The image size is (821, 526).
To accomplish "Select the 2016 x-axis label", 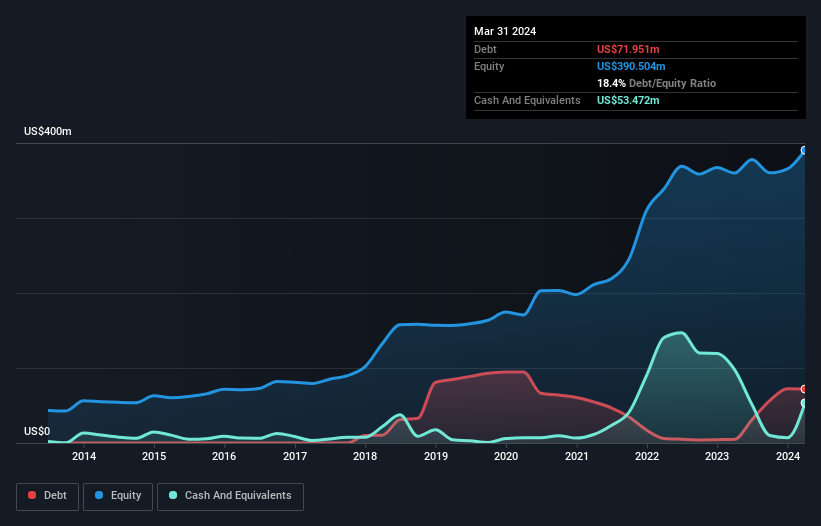I will [x=224, y=456].
